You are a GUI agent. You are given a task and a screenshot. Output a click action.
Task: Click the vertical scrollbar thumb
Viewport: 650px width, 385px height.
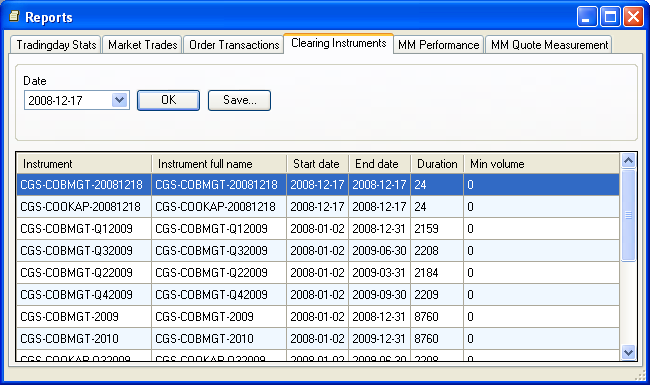628,215
